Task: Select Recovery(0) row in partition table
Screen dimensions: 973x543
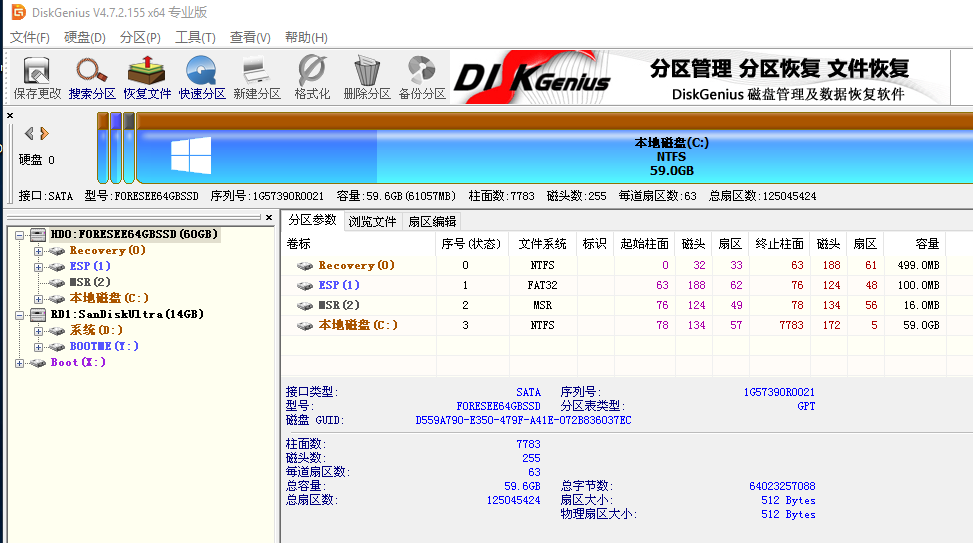Action: pos(613,266)
